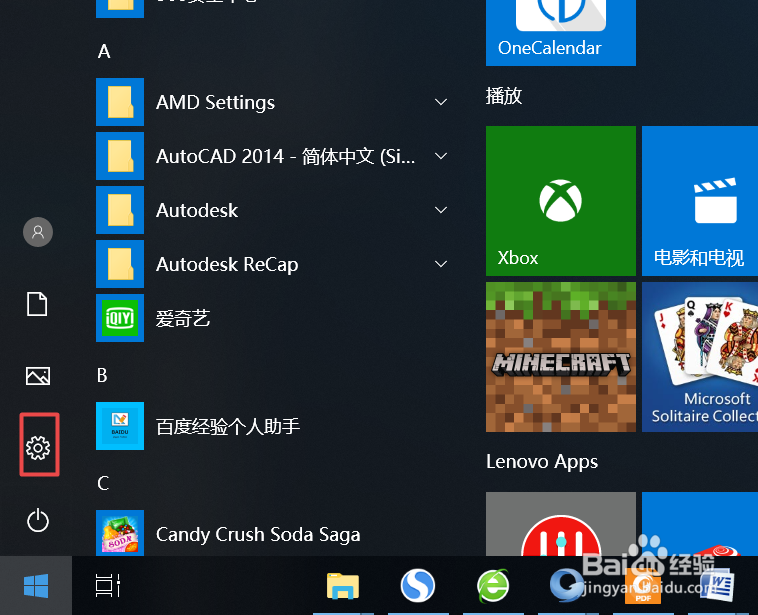Click the Windows Start button
Screen dimensions: 758x615
coord(36,586)
